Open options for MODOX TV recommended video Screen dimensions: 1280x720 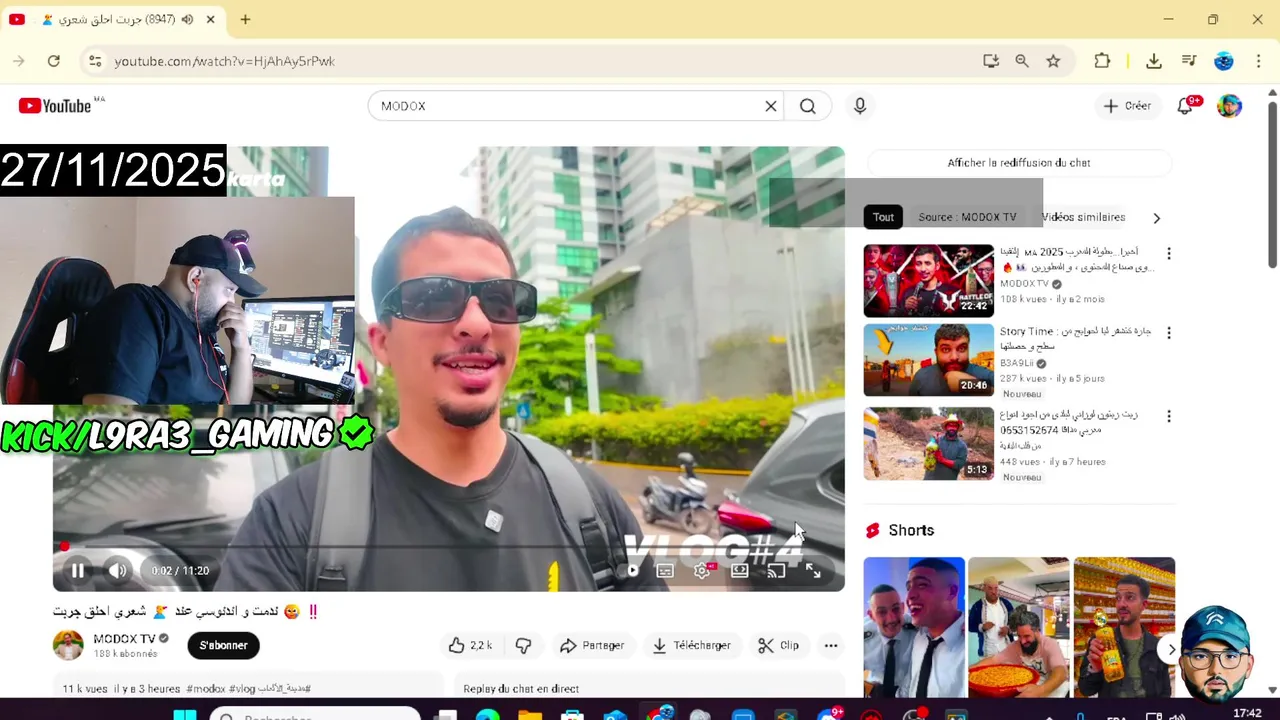tap(1168, 254)
